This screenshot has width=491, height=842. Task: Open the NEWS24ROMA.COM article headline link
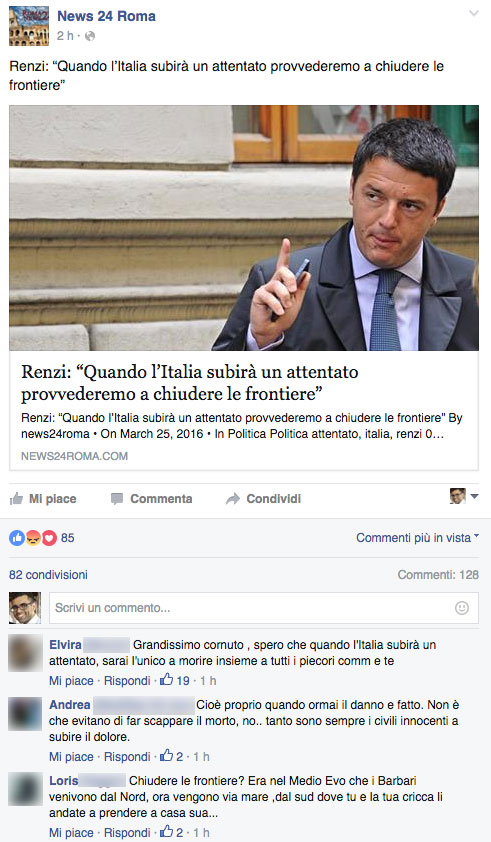(x=190, y=382)
